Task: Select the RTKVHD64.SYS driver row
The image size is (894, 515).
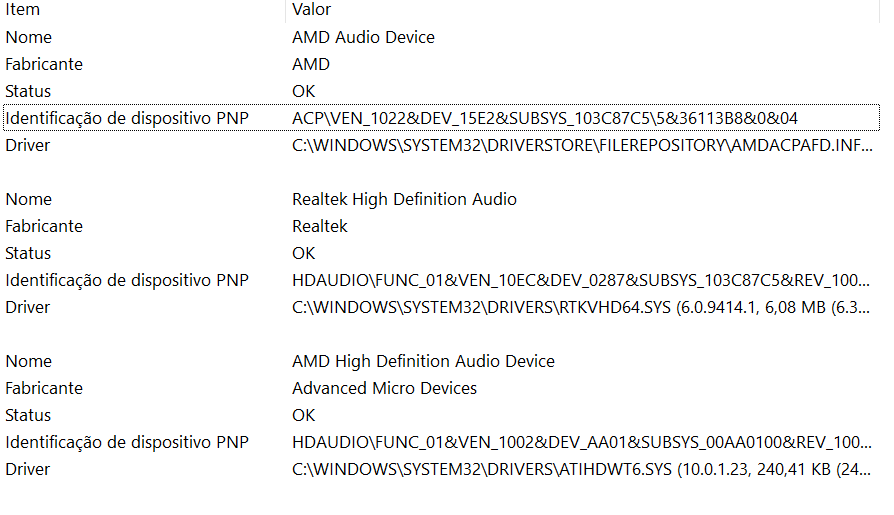Action: coord(441,307)
